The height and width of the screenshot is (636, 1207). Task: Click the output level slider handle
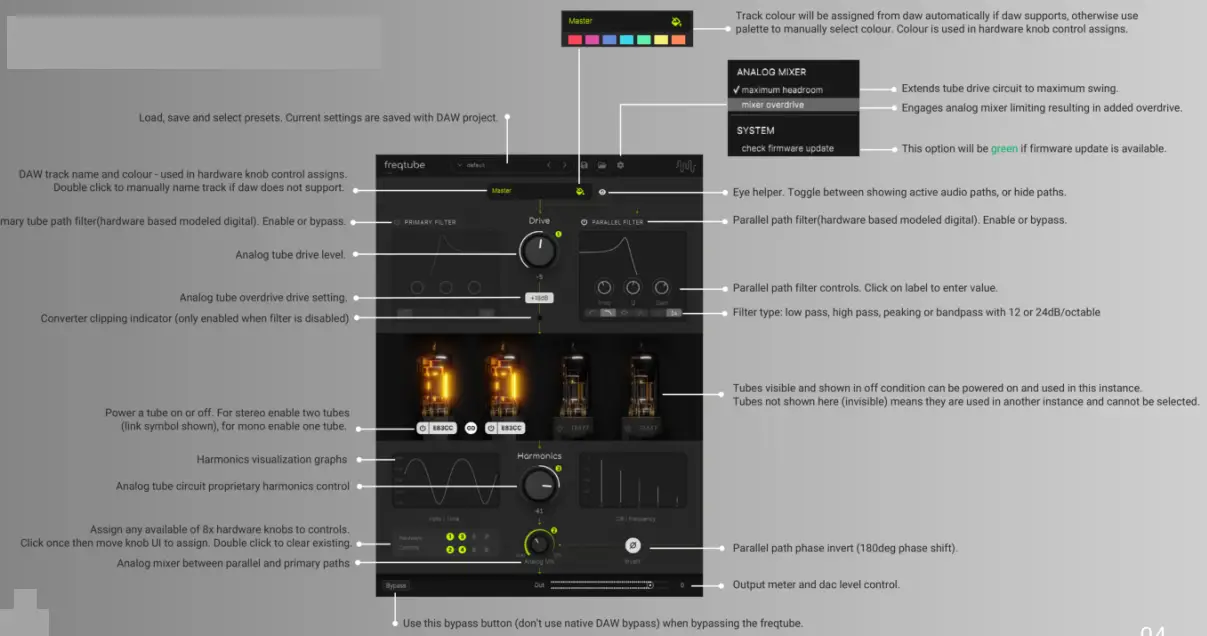click(651, 585)
